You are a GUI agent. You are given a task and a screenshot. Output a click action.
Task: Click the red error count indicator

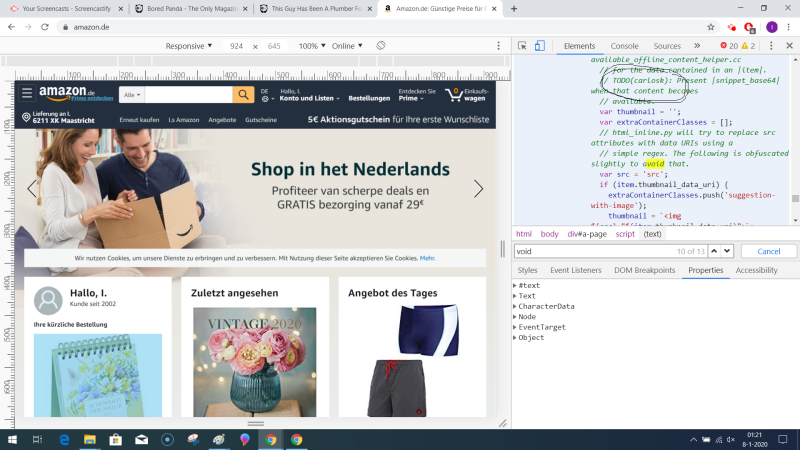tap(729, 46)
